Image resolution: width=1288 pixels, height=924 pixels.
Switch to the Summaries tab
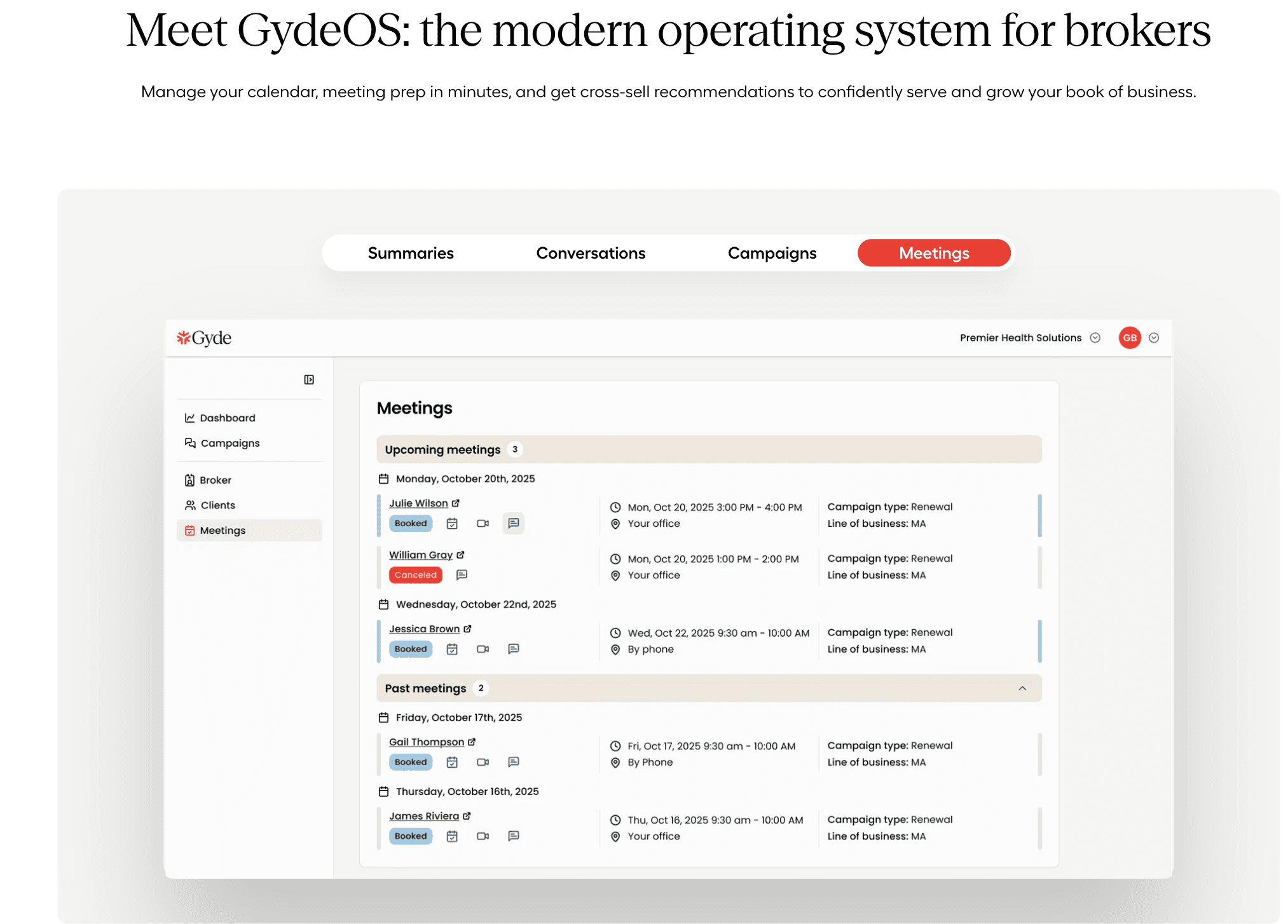(411, 253)
